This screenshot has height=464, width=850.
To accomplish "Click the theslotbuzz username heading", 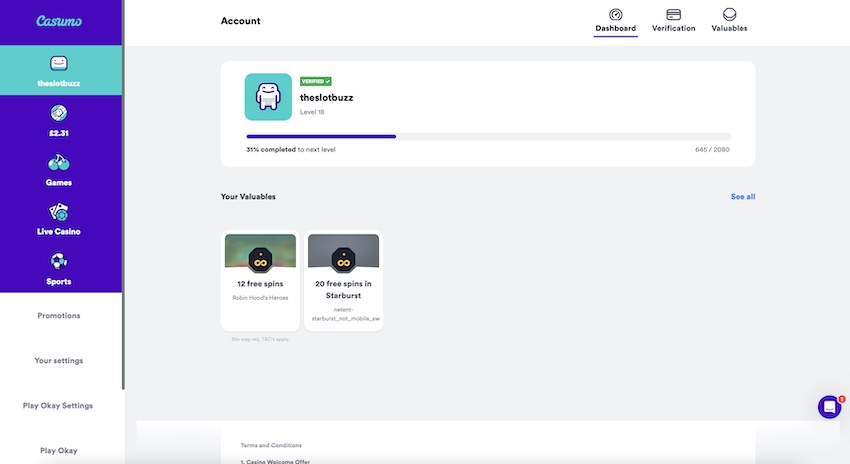I will [326, 98].
